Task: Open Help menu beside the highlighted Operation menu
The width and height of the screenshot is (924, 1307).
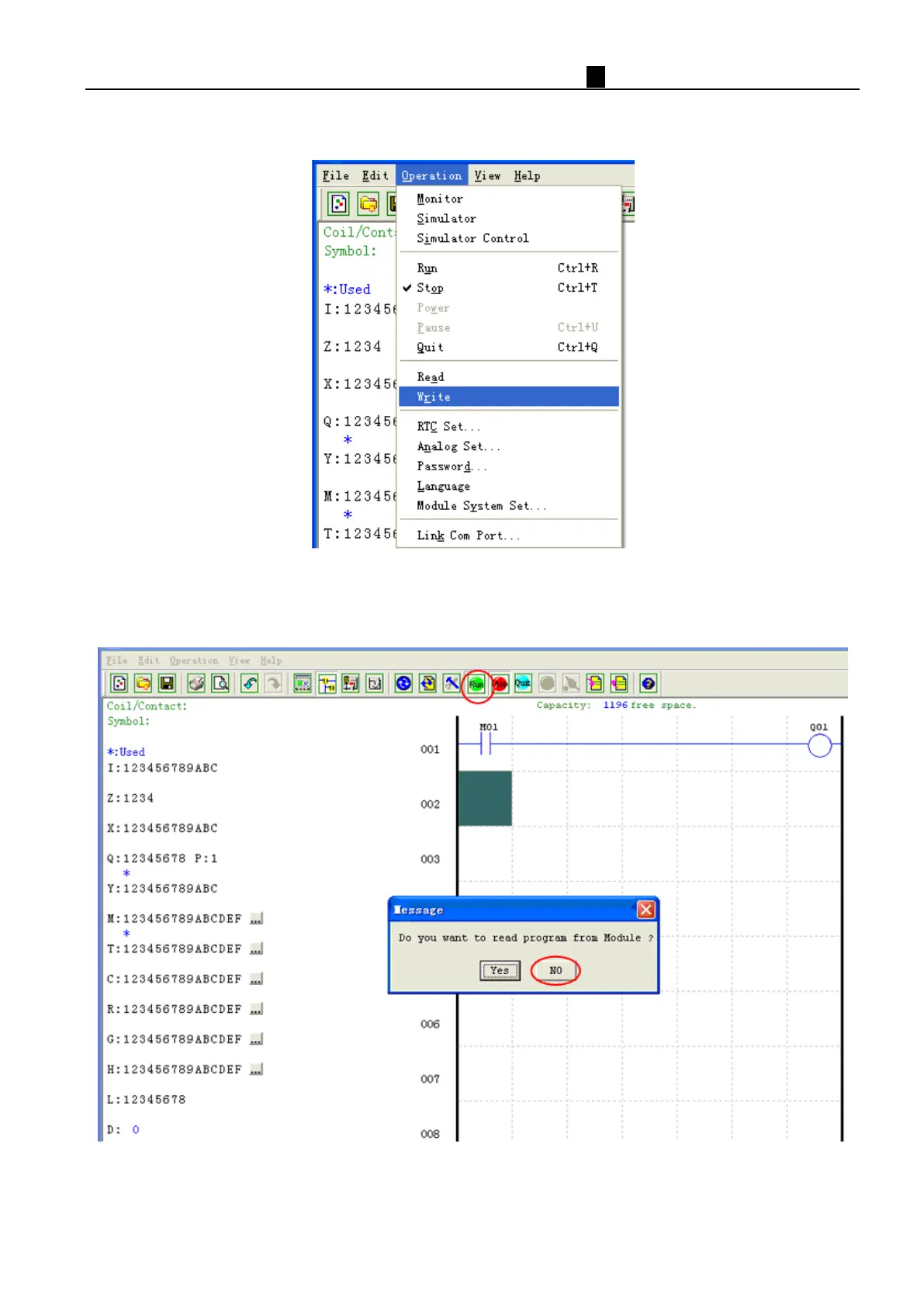Action: tap(527, 176)
